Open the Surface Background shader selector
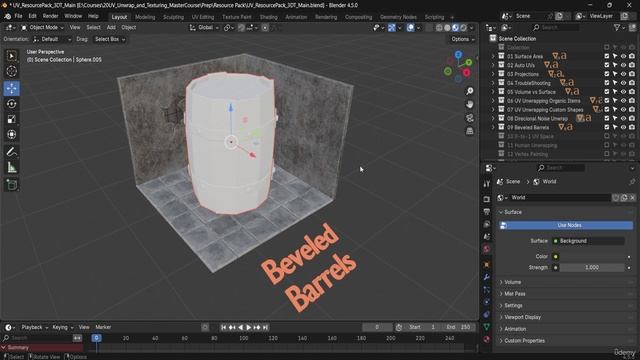640x360 pixels. click(588, 241)
